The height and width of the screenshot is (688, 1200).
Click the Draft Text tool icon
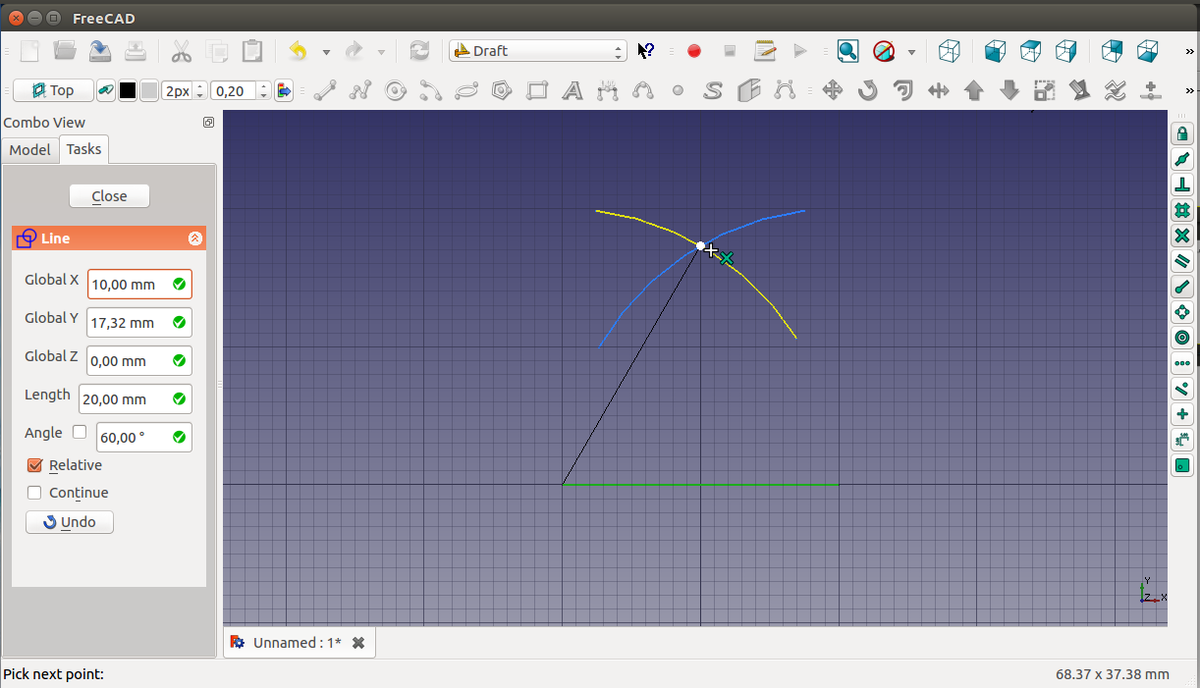tap(572, 91)
